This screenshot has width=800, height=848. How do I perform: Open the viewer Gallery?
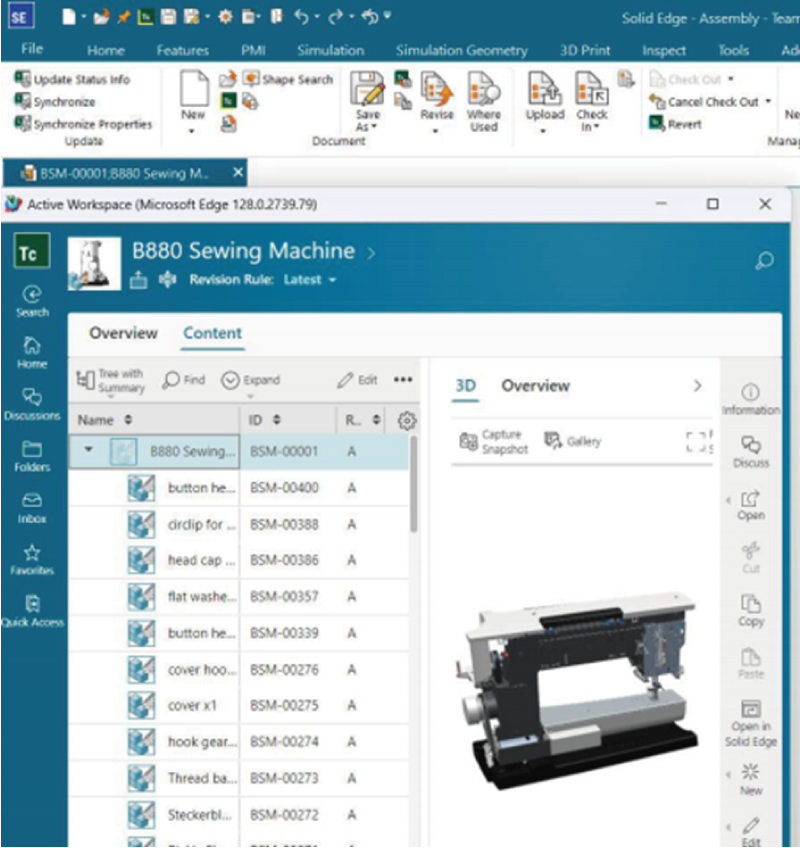tap(573, 441)
